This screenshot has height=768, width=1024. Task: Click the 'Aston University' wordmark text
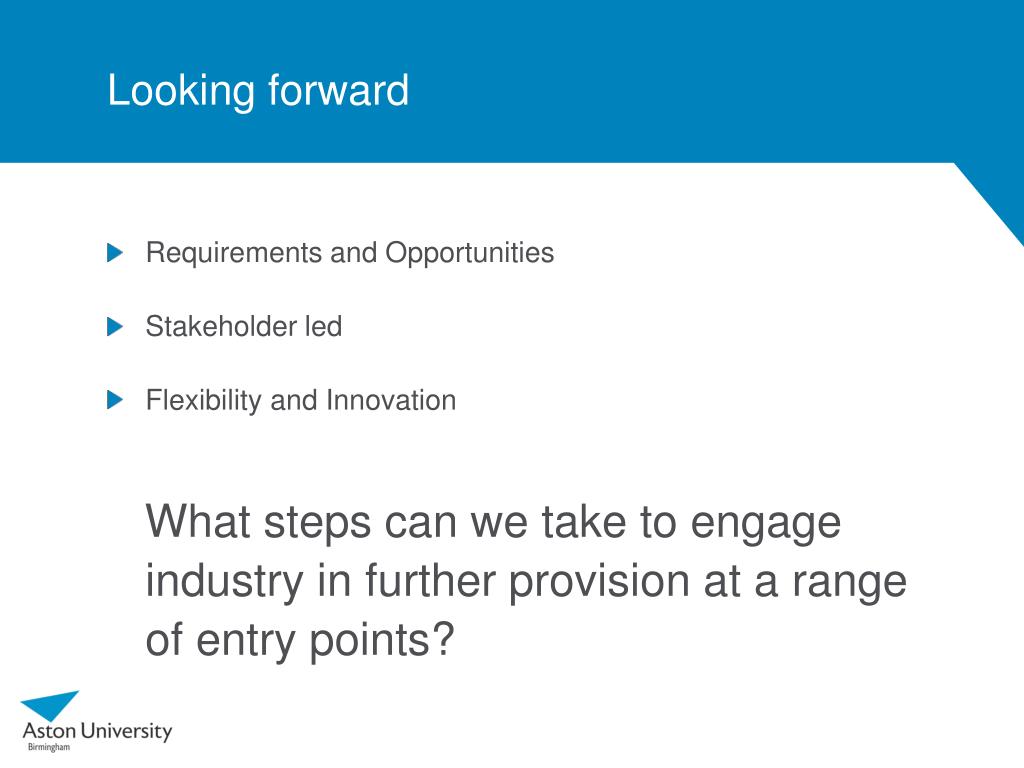coord(97,730)
